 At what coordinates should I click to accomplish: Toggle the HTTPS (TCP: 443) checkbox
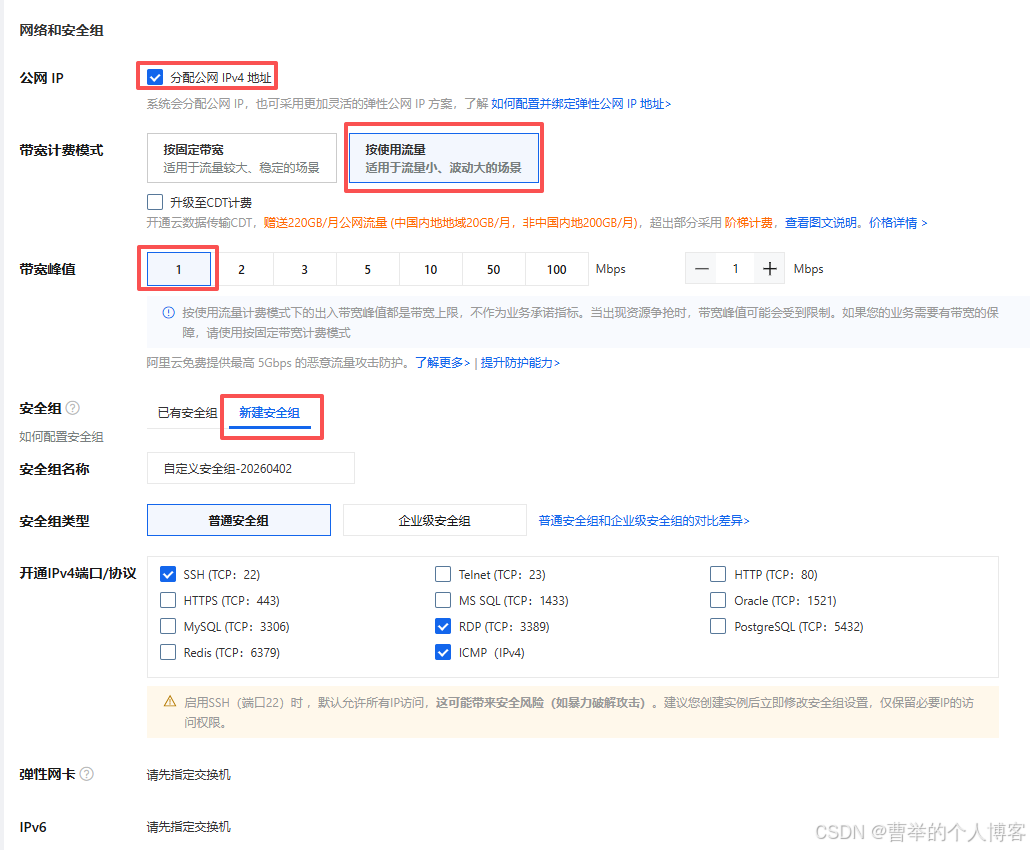pos(168,600)
